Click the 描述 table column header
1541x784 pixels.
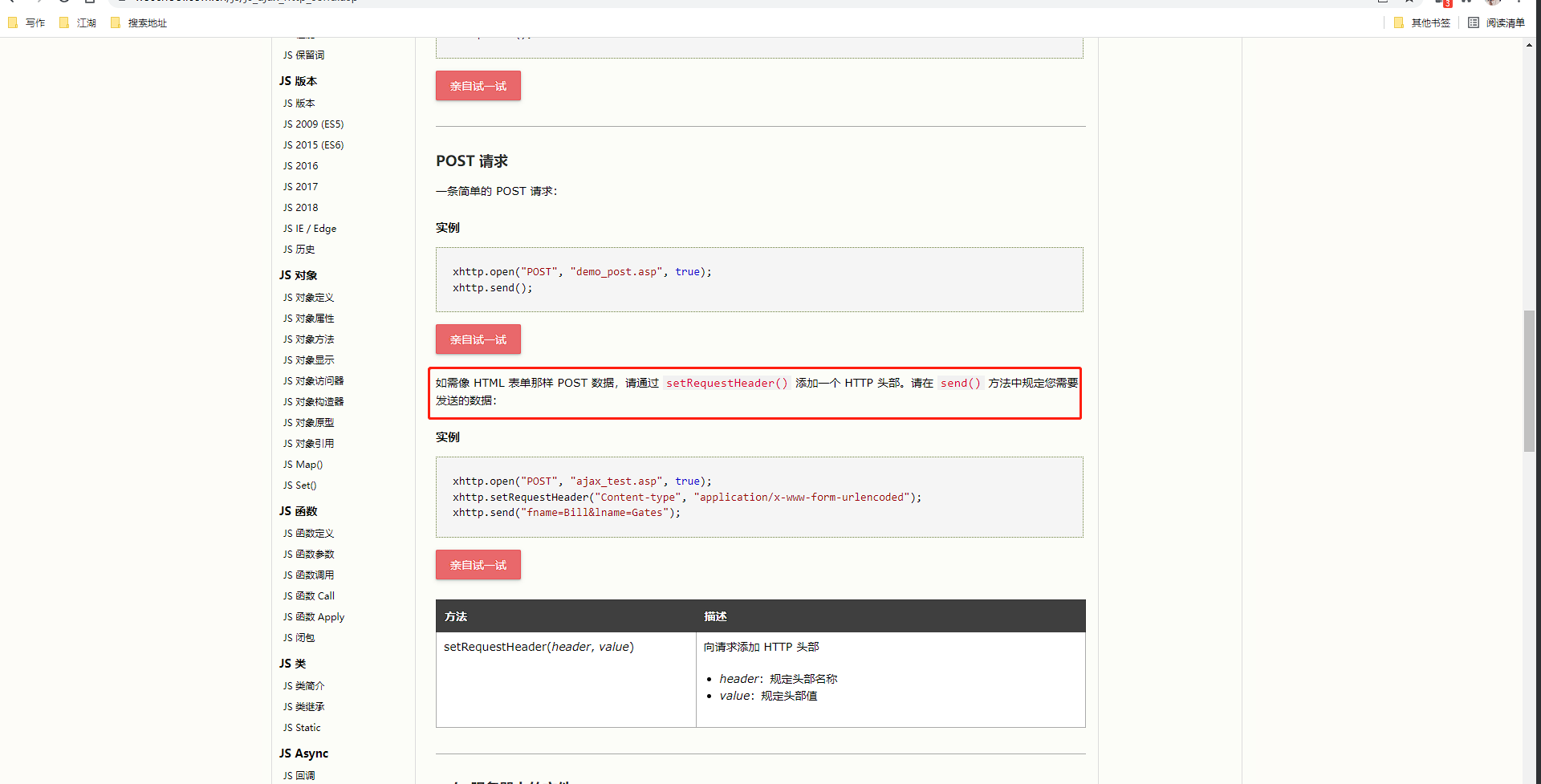(x=715, y=616)
